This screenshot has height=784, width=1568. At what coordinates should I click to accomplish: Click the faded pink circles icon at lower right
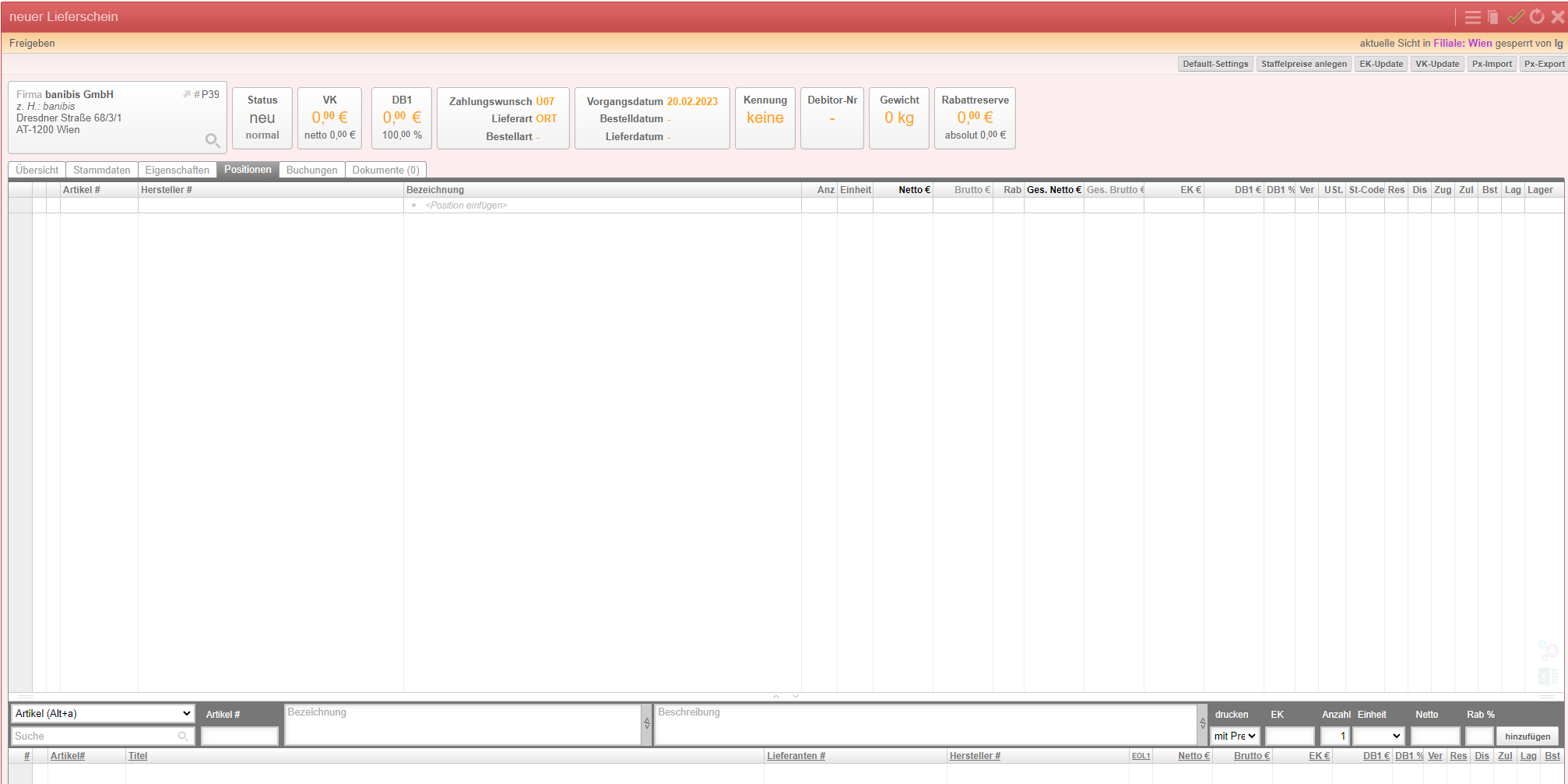[x=1548, y=649]
